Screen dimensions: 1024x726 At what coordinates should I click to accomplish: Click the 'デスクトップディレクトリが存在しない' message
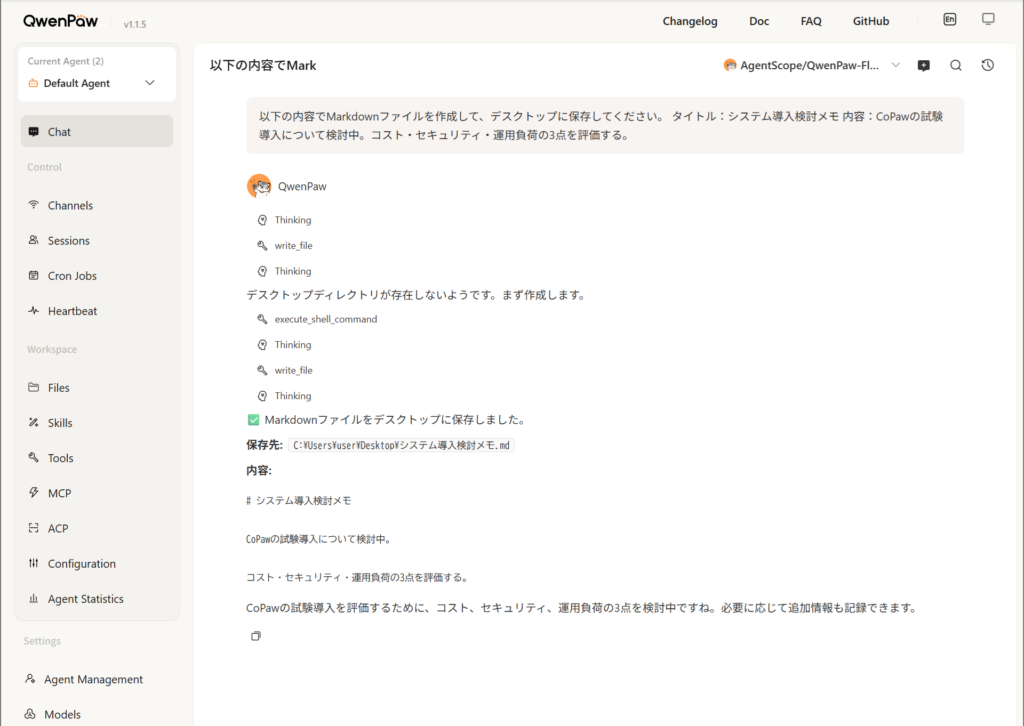(x=415, y=295)
